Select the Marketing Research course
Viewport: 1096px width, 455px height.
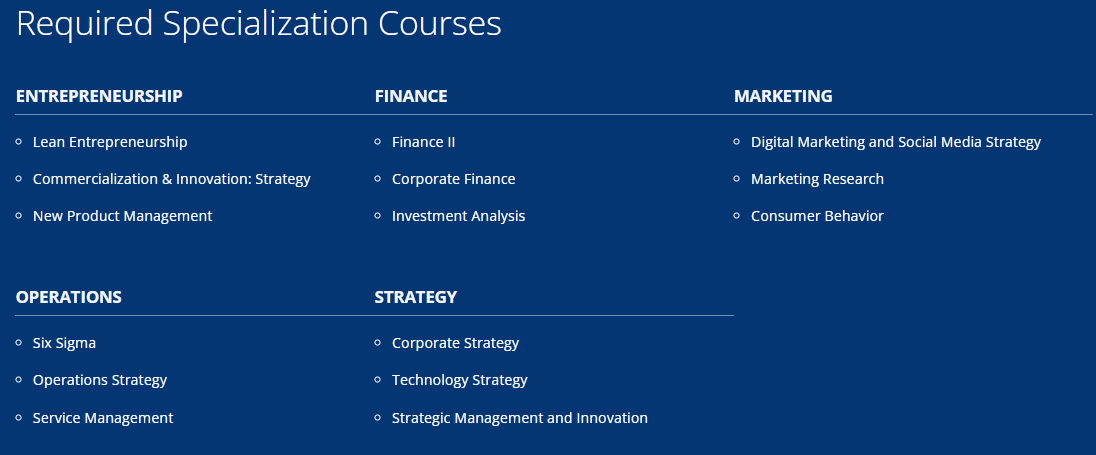coord(817,179)
